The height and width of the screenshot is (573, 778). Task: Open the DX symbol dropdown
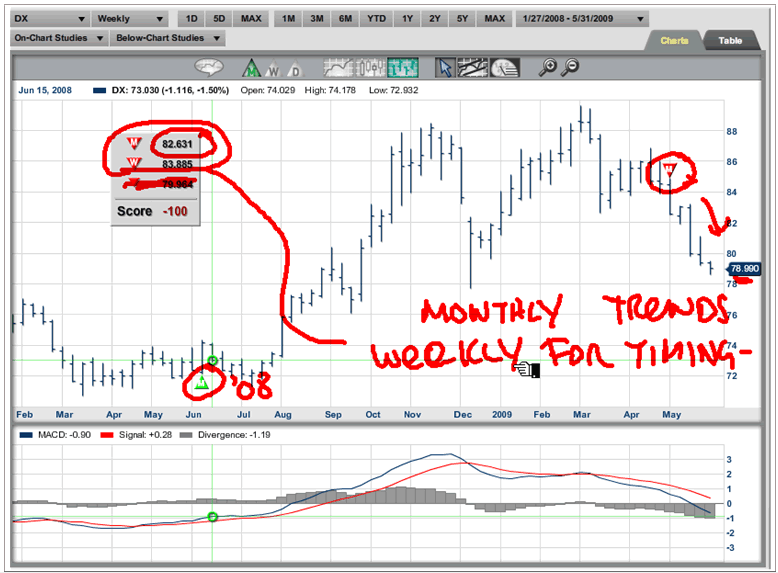(47, 18)
